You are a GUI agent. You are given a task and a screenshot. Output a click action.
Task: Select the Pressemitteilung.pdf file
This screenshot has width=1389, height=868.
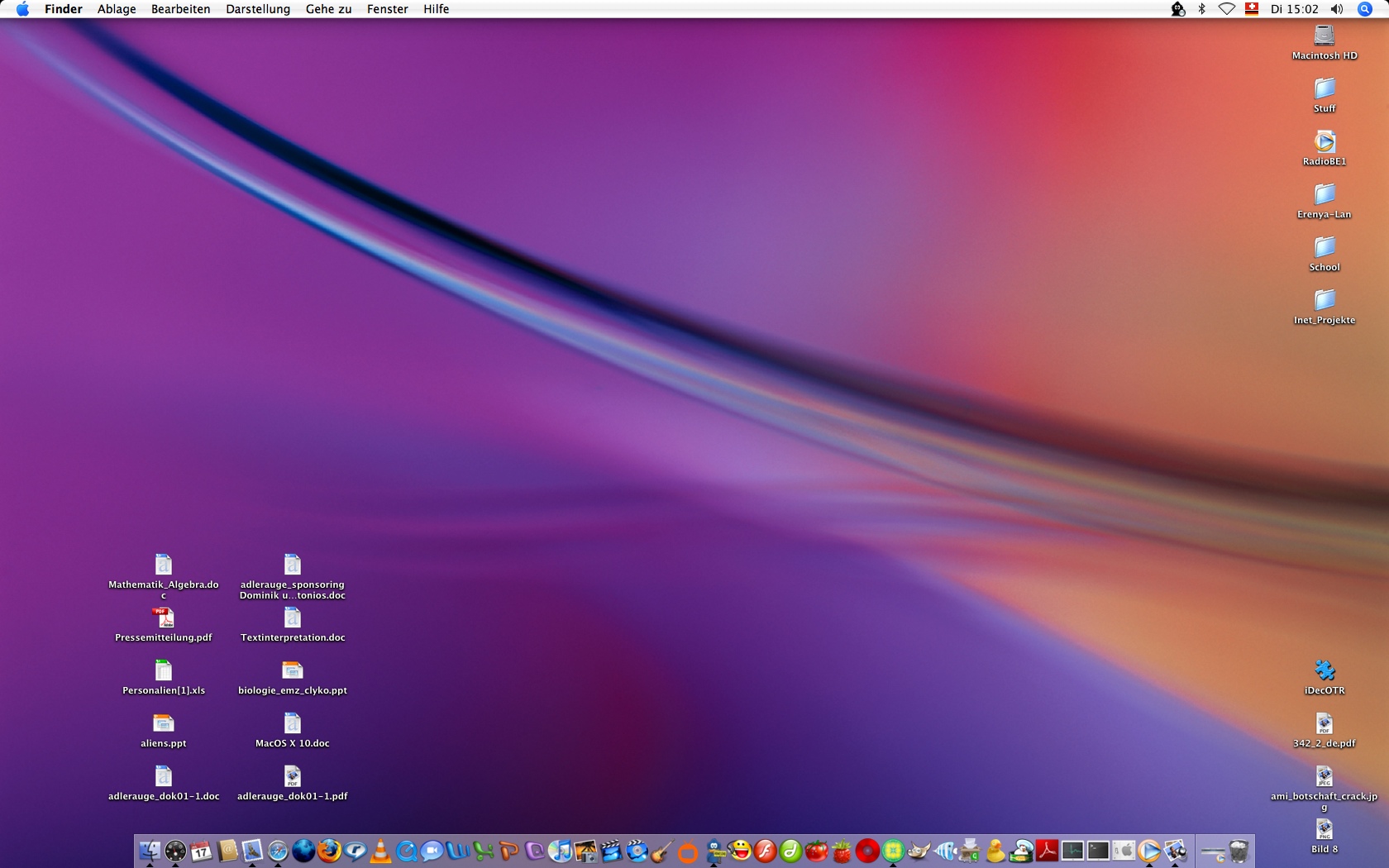(x=164, y=619)
